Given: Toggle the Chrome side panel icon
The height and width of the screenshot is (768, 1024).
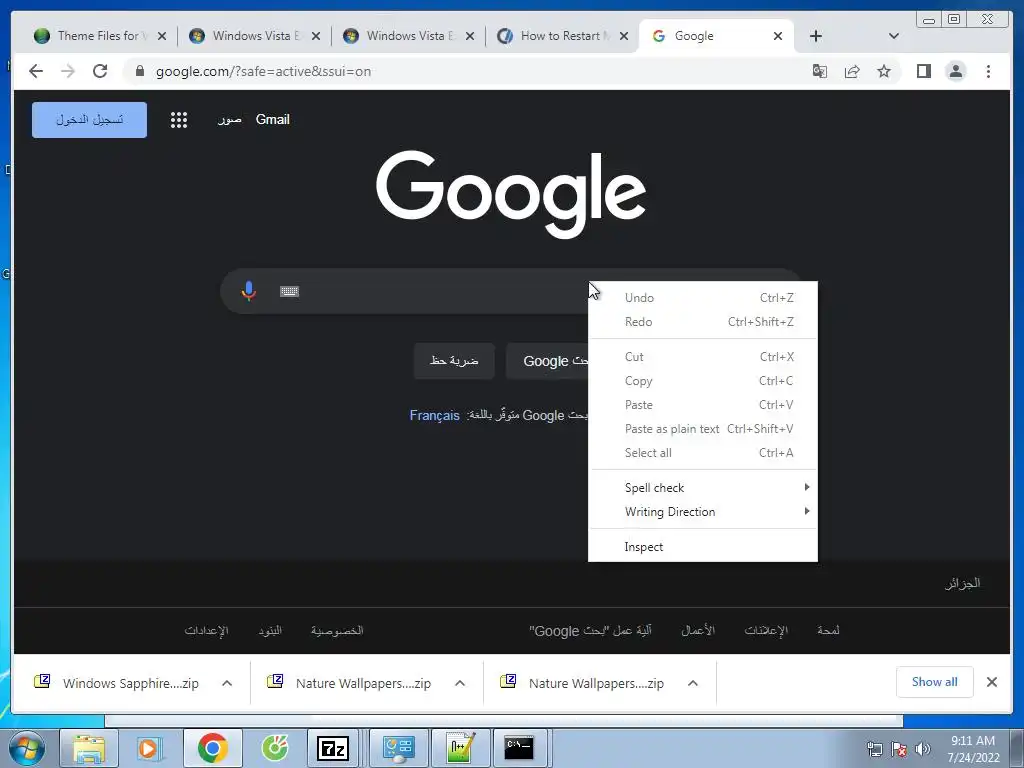Looking at the screenshot, I should click(x=923, y=71).
